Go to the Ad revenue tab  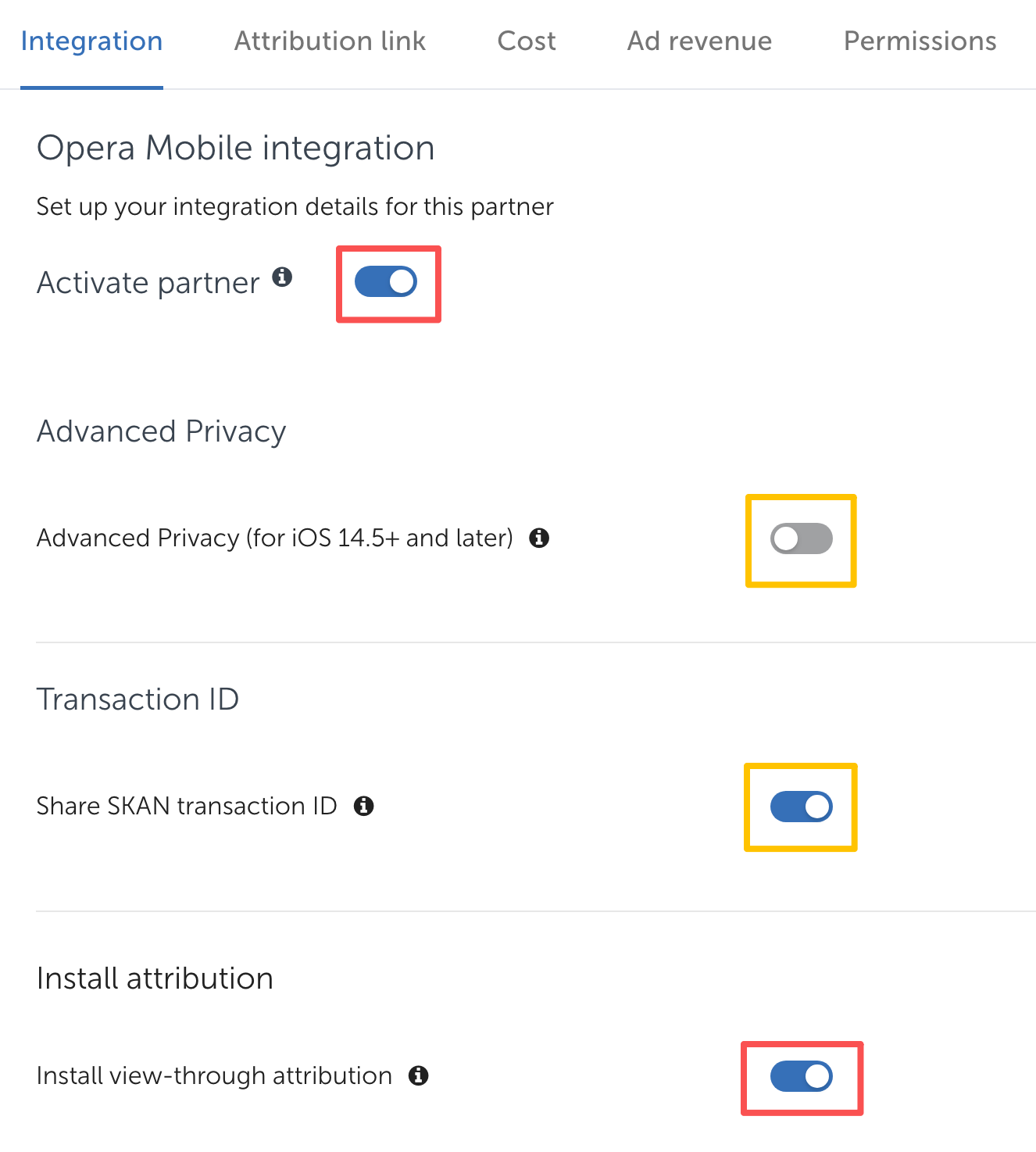coord(699,41)
